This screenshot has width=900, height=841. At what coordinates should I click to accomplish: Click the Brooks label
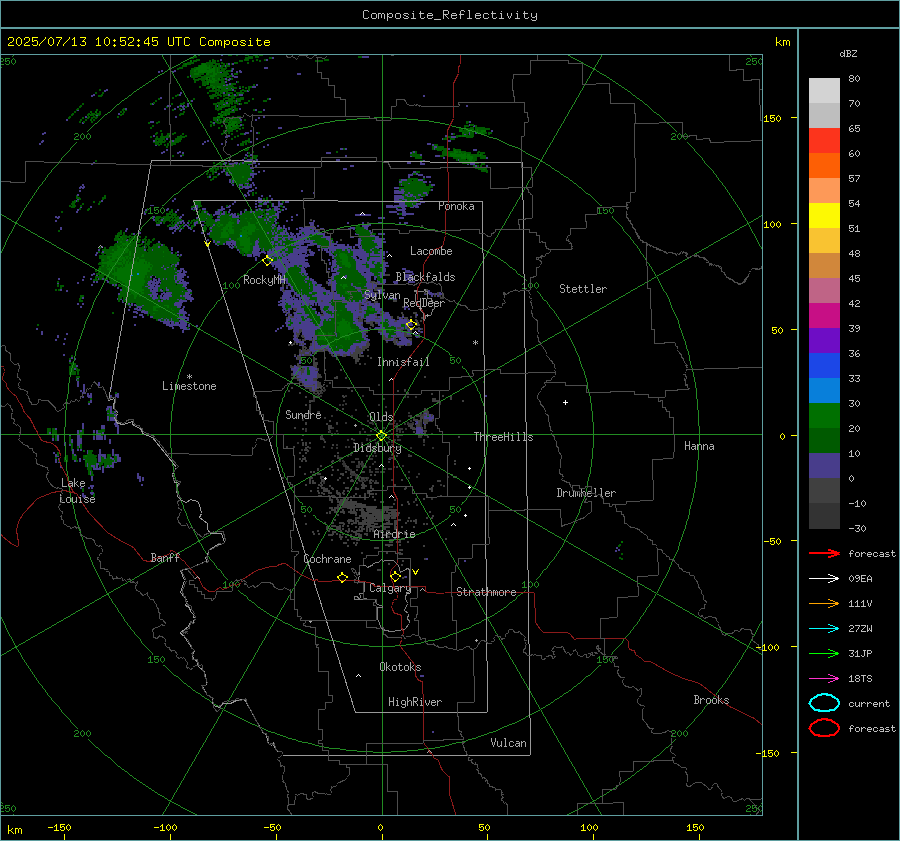(711, 700)
